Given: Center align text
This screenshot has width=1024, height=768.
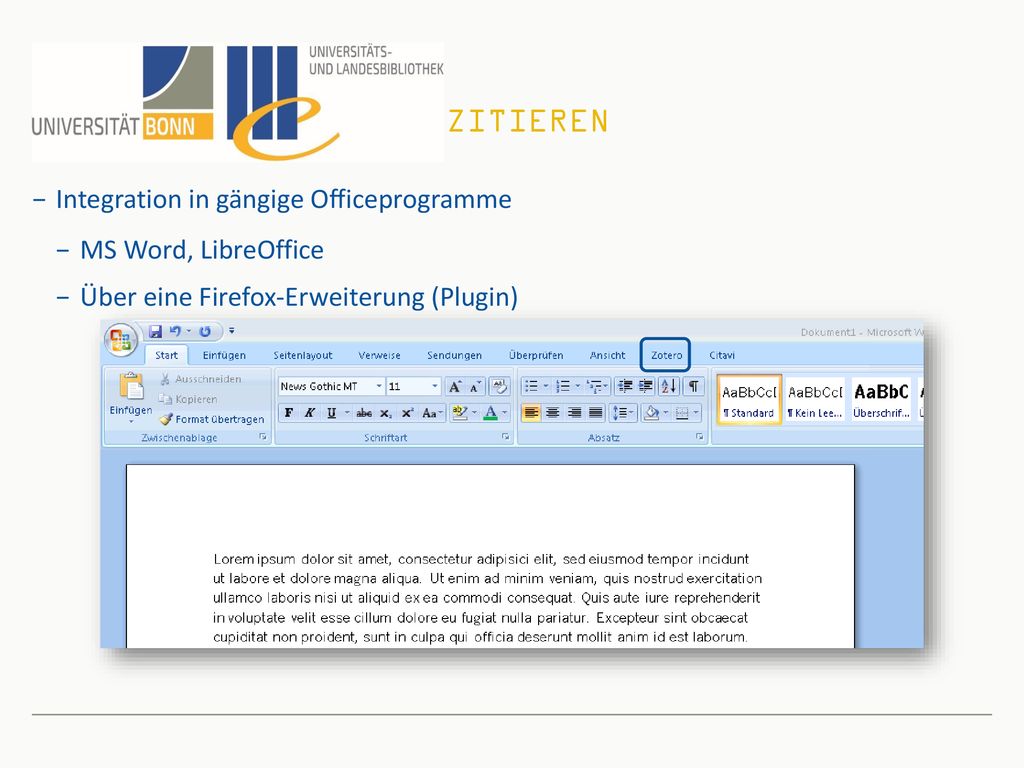Looking at the screenshot, I should 553,413.
